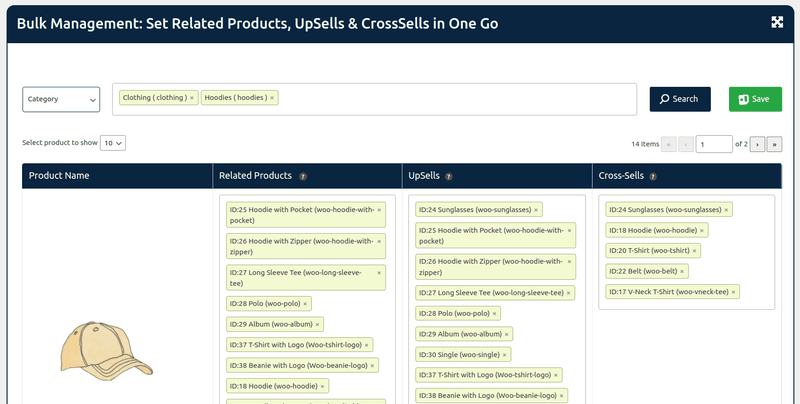The height and width of the screenshot is (404, 800).
Task: Remove Hoodies category tag from search
Action: pos(272,98)
